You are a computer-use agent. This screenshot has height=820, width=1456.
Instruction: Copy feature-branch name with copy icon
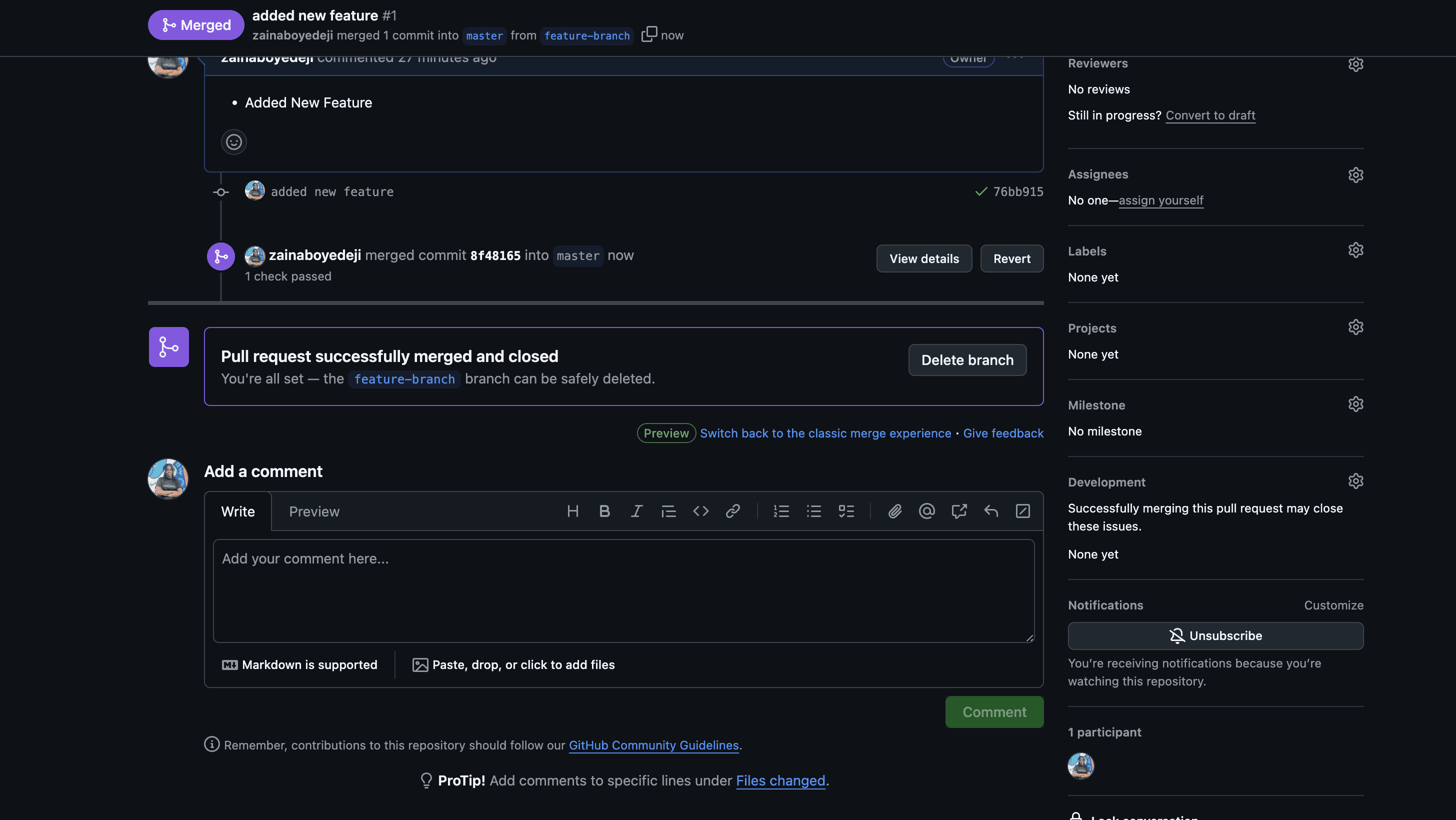(x=649, y=34)
